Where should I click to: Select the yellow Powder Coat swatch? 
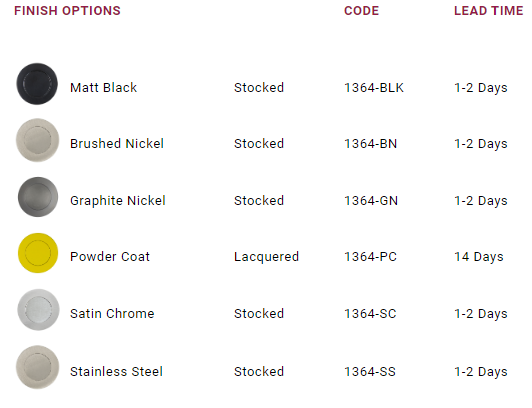point(38,253)
